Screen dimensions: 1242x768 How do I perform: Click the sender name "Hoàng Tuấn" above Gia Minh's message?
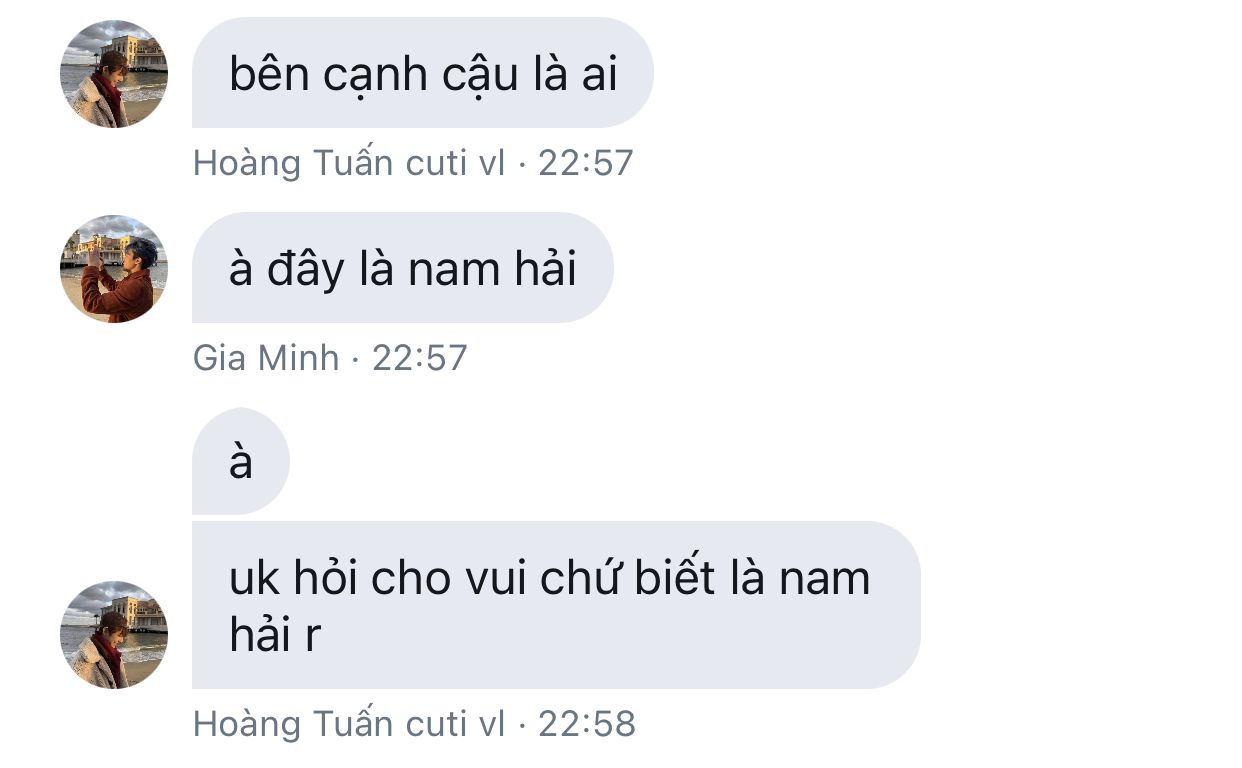[293, 162]
